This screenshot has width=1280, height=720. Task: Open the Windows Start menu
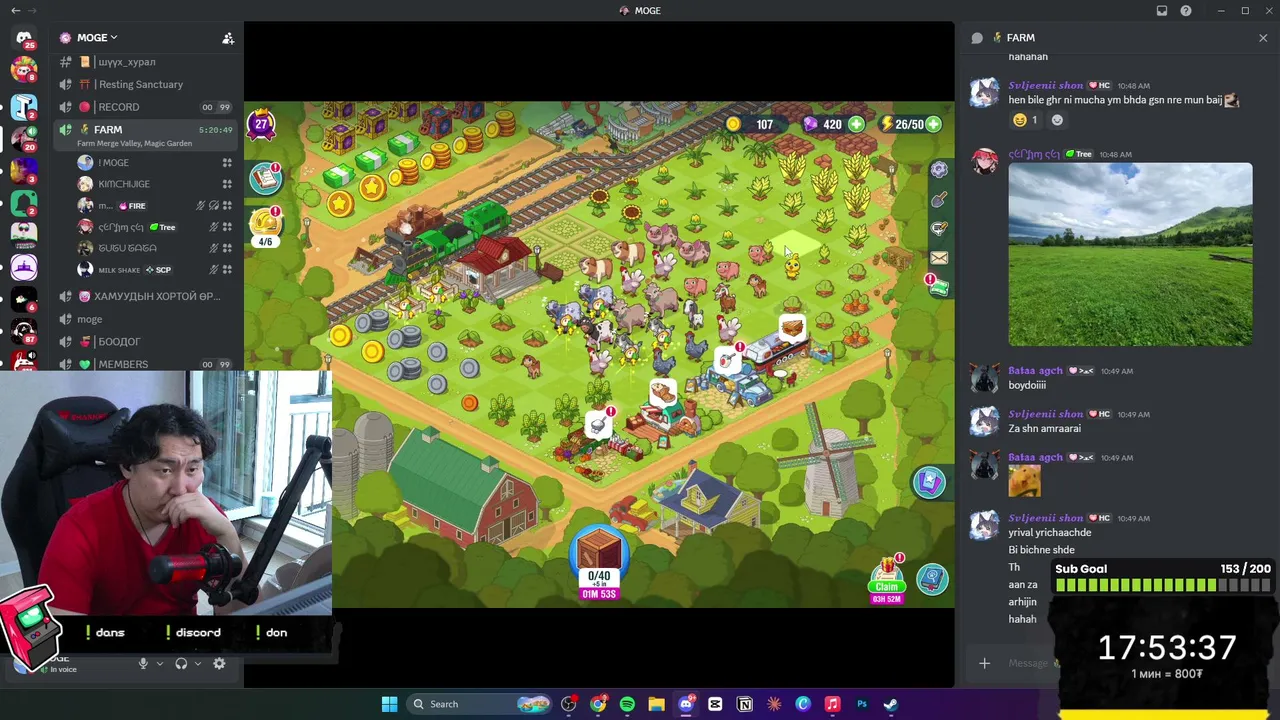389,704
